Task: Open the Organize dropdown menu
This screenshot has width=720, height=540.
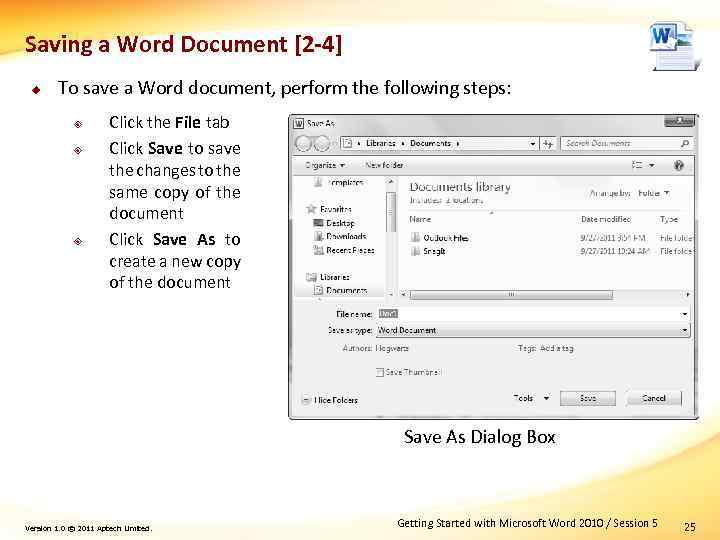Action: point(325,165)
